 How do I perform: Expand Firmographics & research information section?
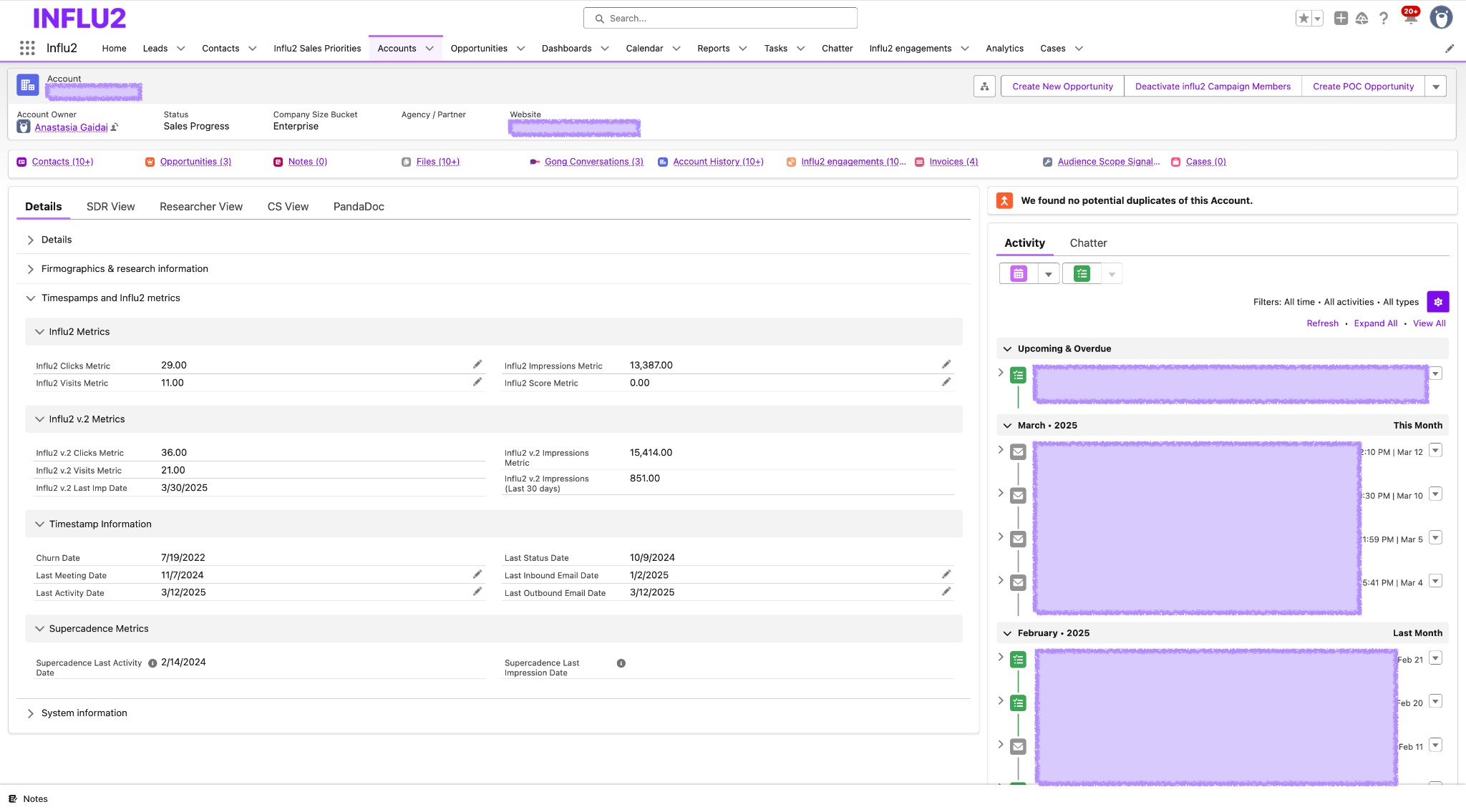pos(31,269)
